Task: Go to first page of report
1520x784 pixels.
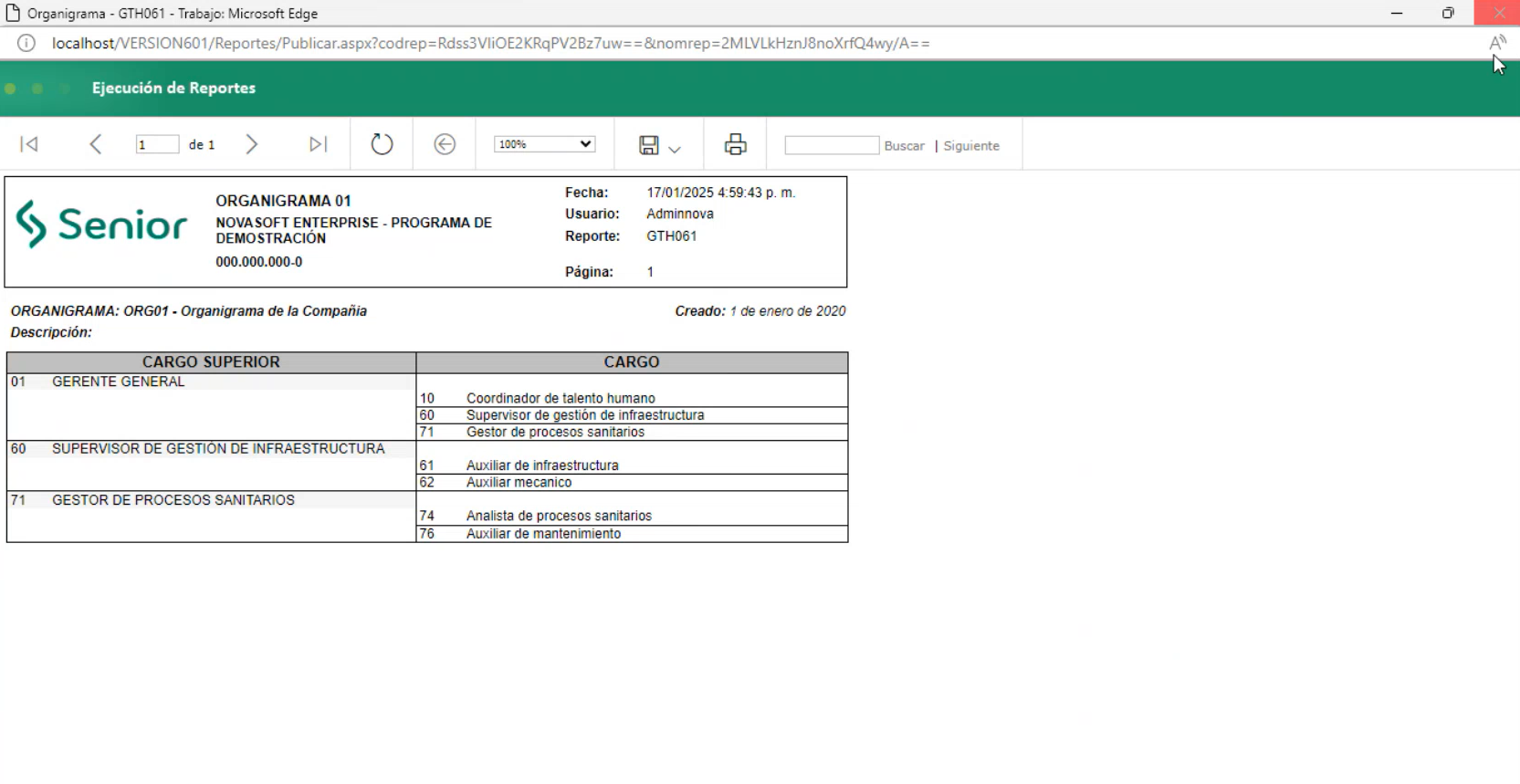Action: pyautogui.click(x=29, y=144)
